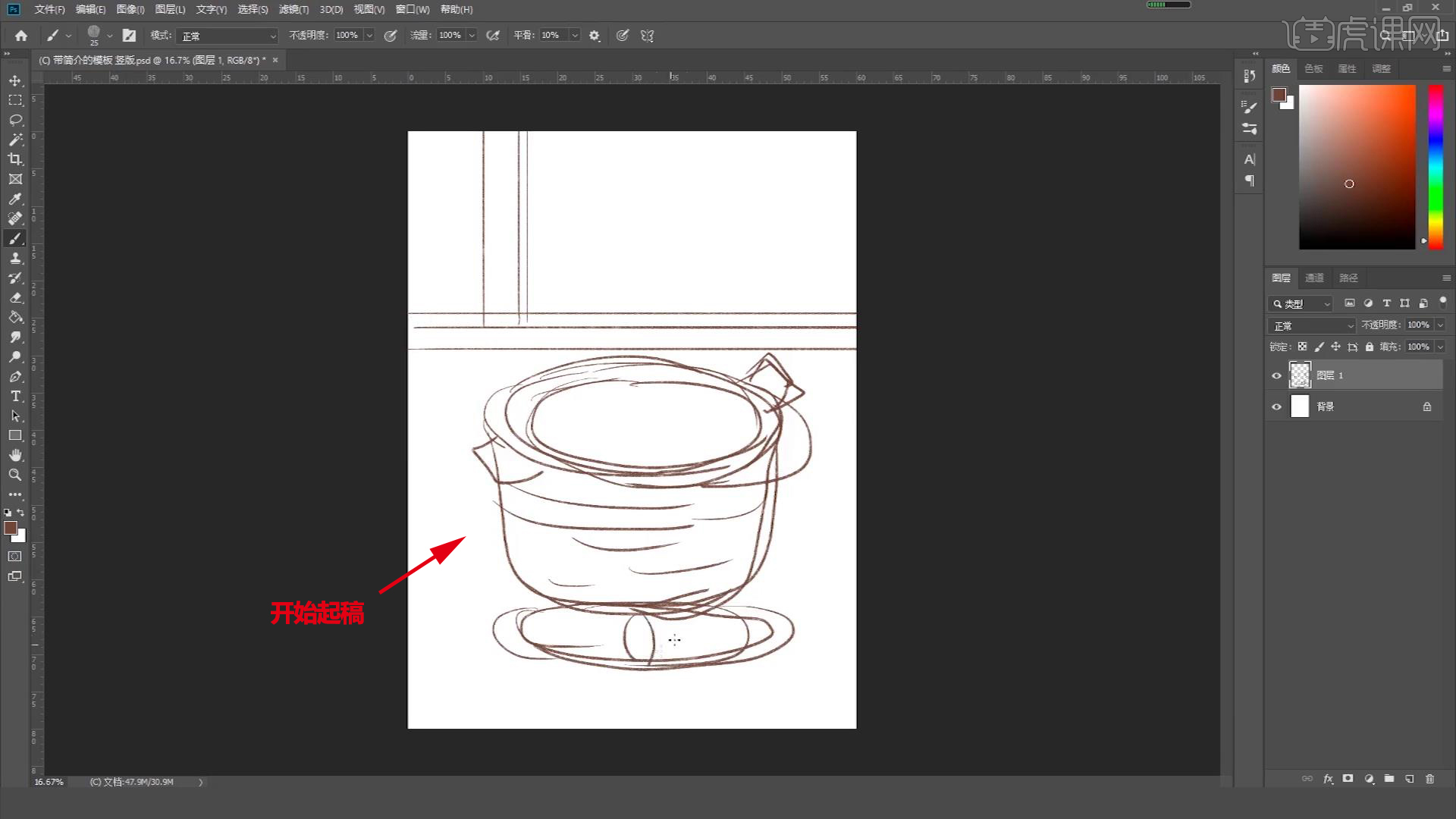Select the Crop tool
This screenshot has height=819, width=1456.
pyautogui.click(x=15, y=159)
